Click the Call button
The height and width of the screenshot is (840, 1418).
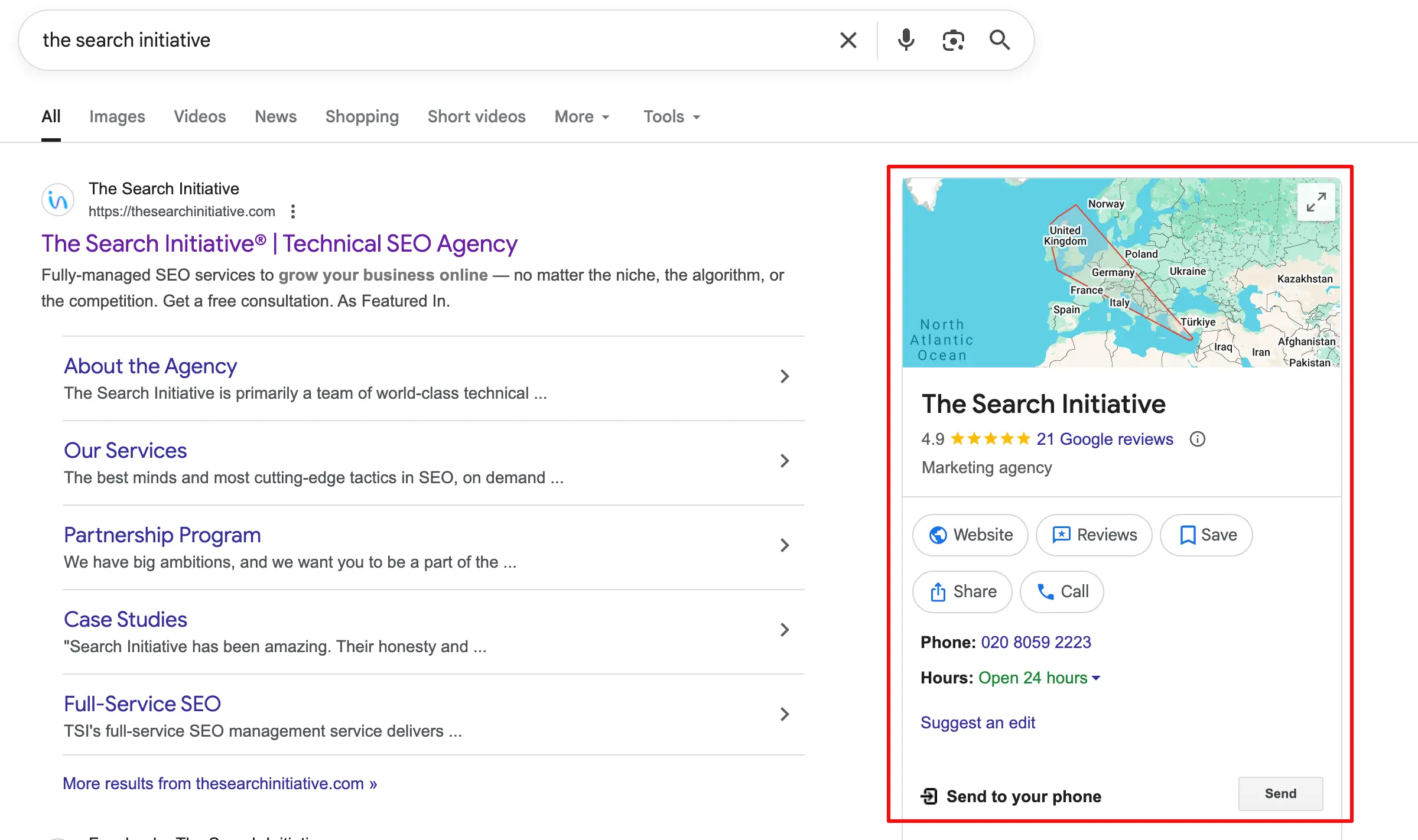1062,592
